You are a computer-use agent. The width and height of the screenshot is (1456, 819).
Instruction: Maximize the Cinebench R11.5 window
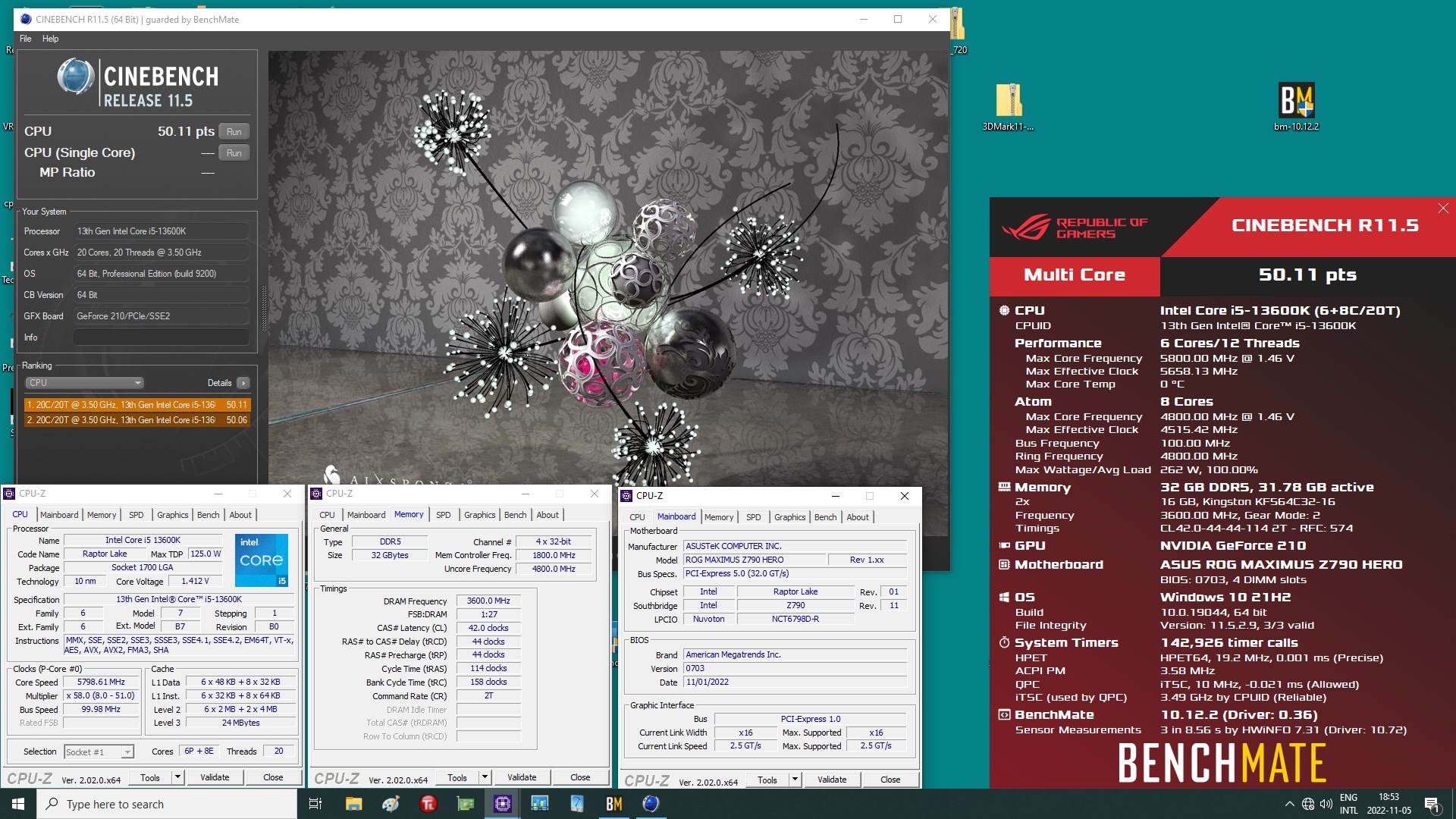[898, 19]
